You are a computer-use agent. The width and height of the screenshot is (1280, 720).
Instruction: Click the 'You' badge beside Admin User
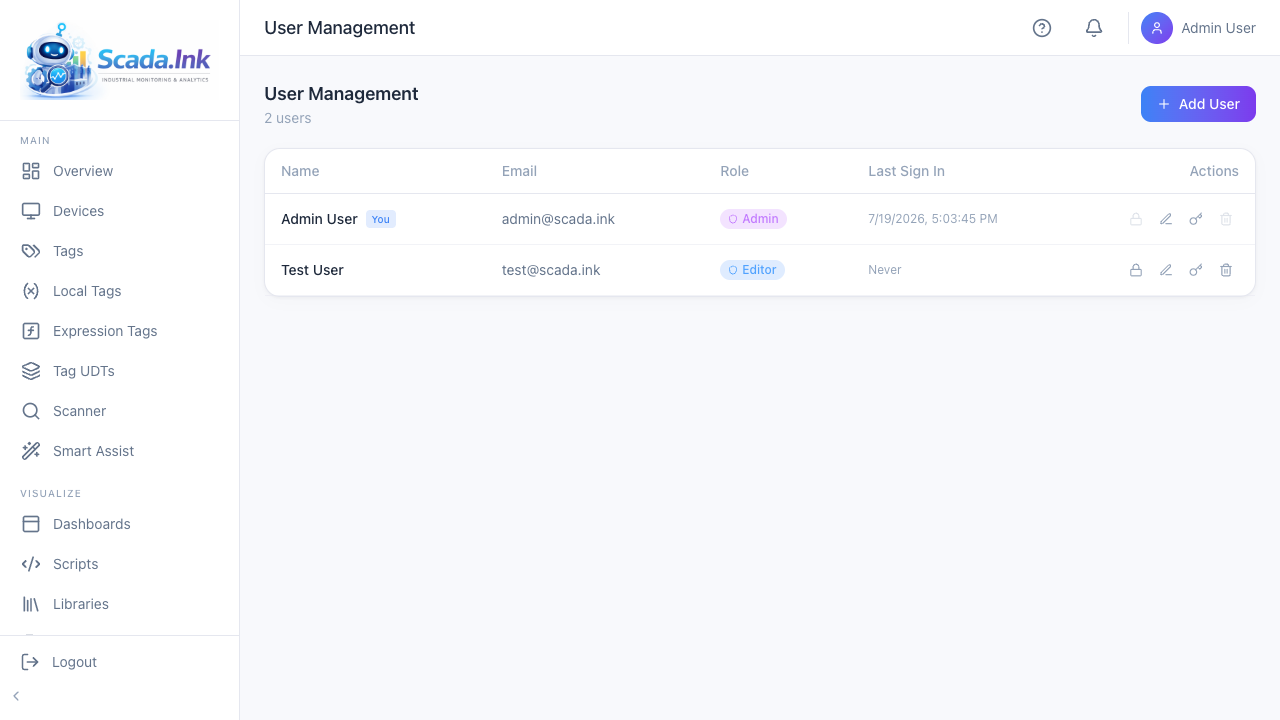tap(381, 219)
